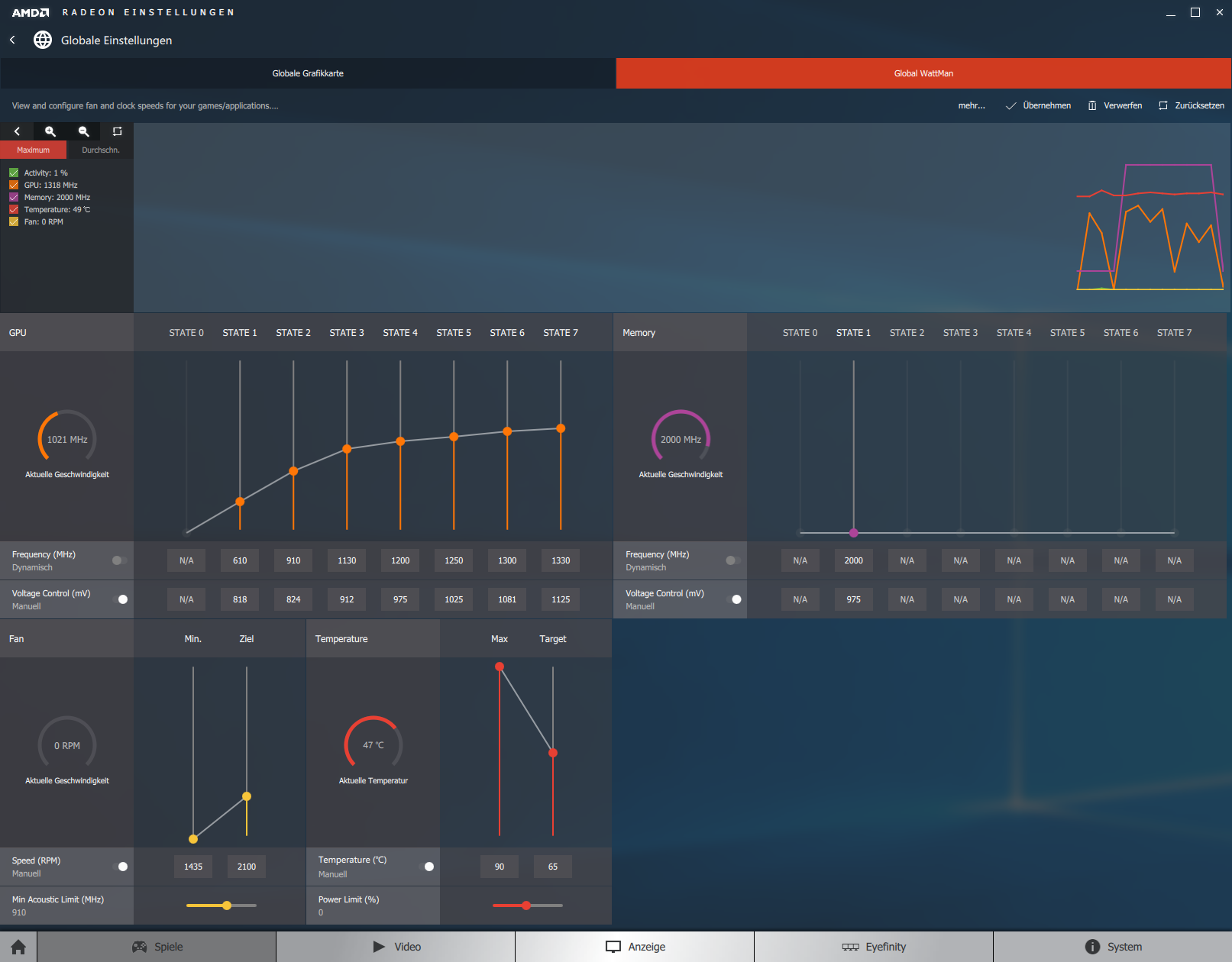Click the Übernehmen checkmark icon
Screen dimensions: 1232x962
click(1010, 105)
